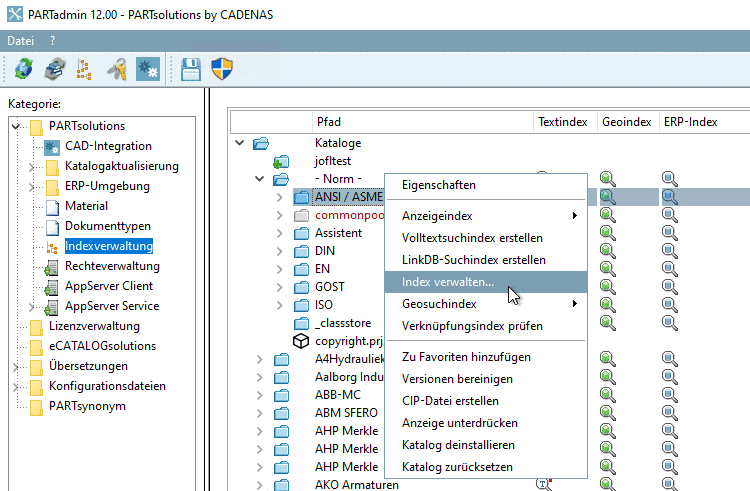Click the Geoindex magnifier icon for DIN row

(608, 251)
